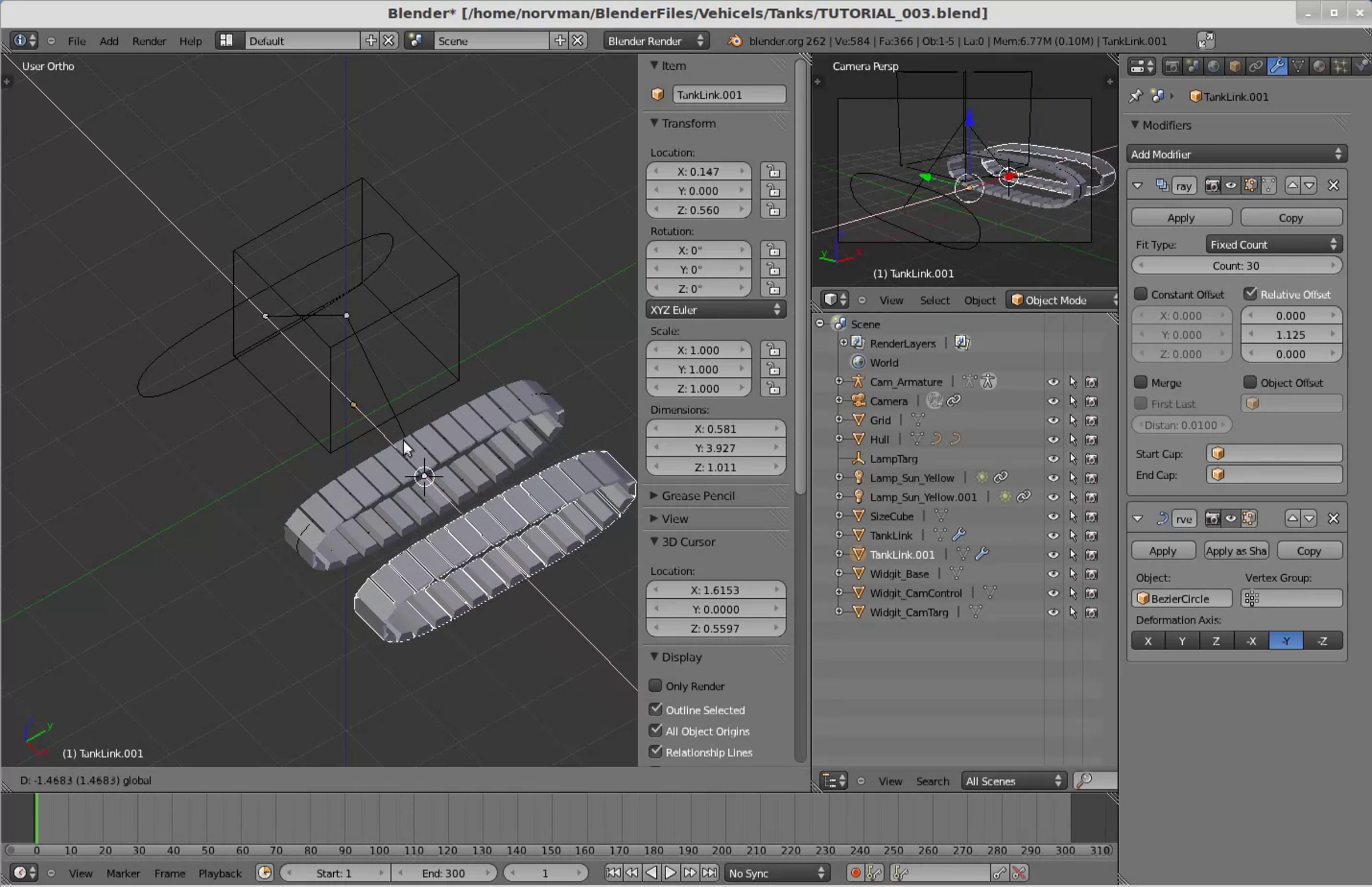Viewport: 1372px width, 887px height.
Task: Apply the Array modifier
Action: (1180, 218)
